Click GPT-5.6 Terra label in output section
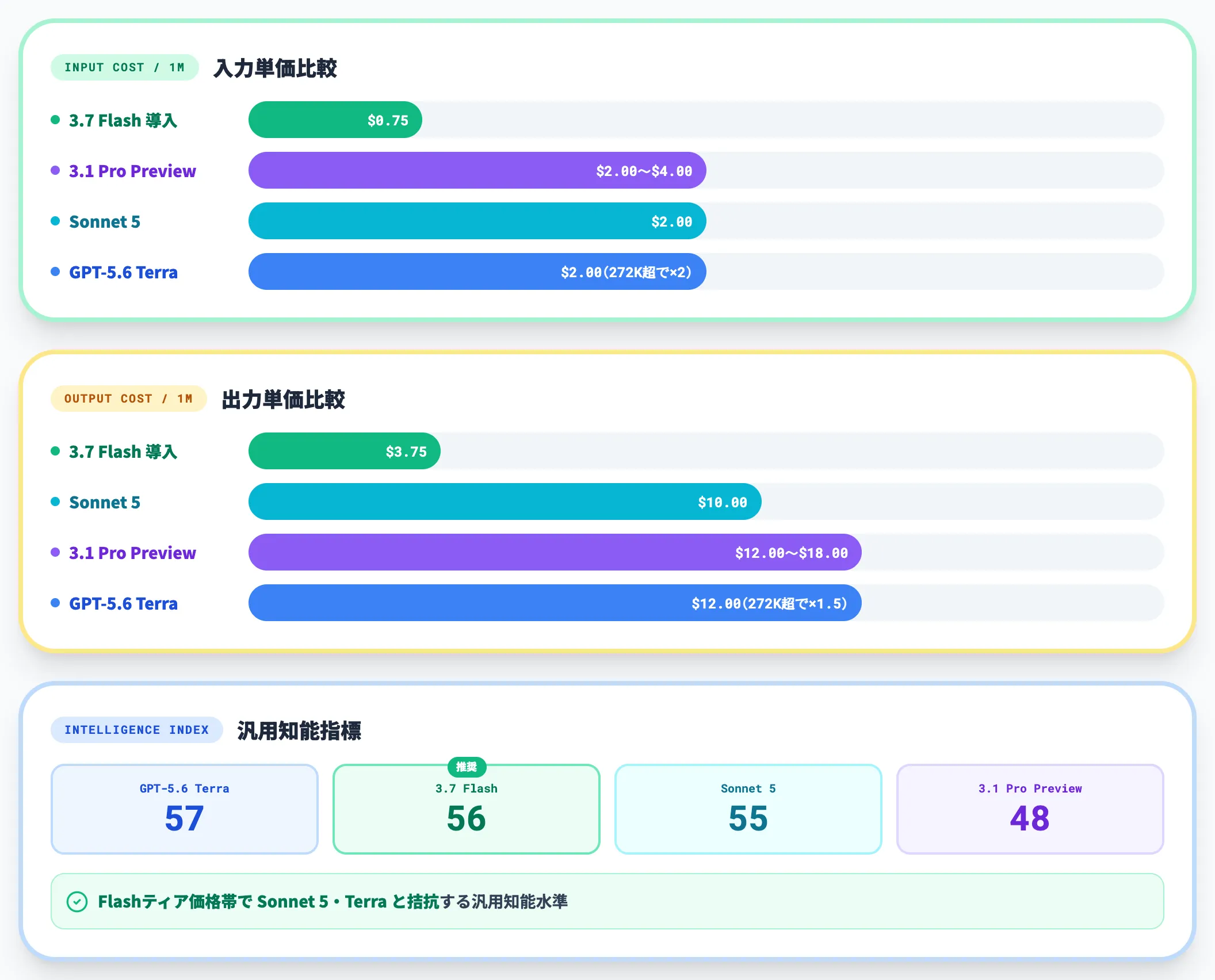 pos(123,603)
